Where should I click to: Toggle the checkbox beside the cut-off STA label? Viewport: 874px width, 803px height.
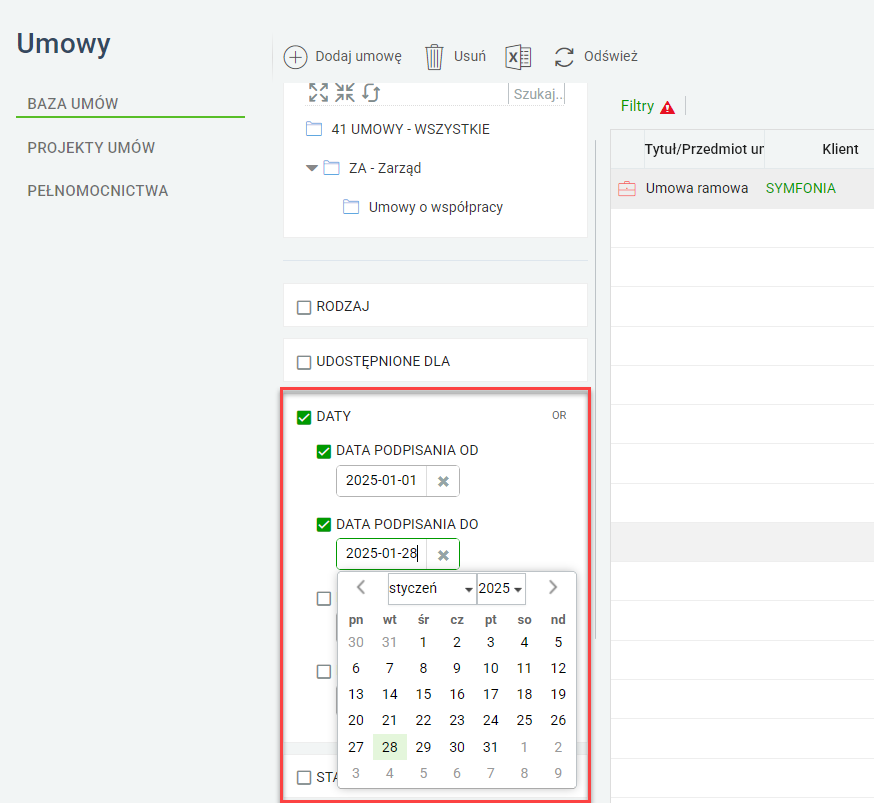pyautogui.click(x=304, y=777)
